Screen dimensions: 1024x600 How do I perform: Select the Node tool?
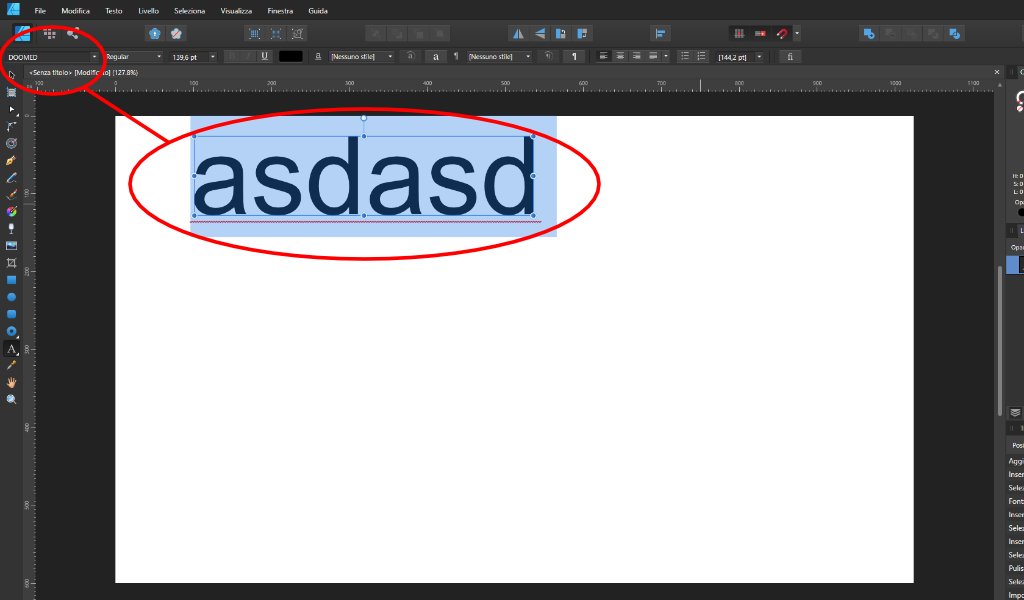[11, 109]
